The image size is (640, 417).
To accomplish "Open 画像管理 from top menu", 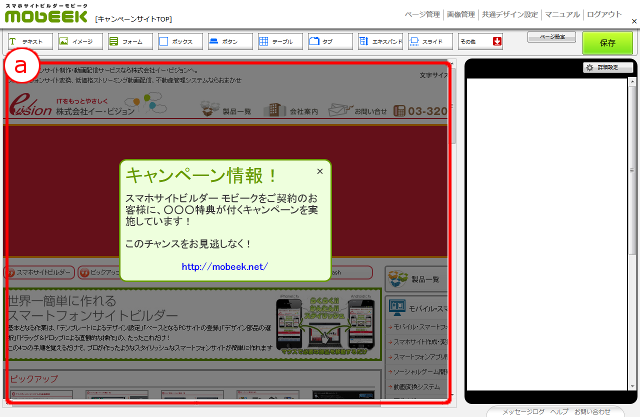I will pos(461,15).
